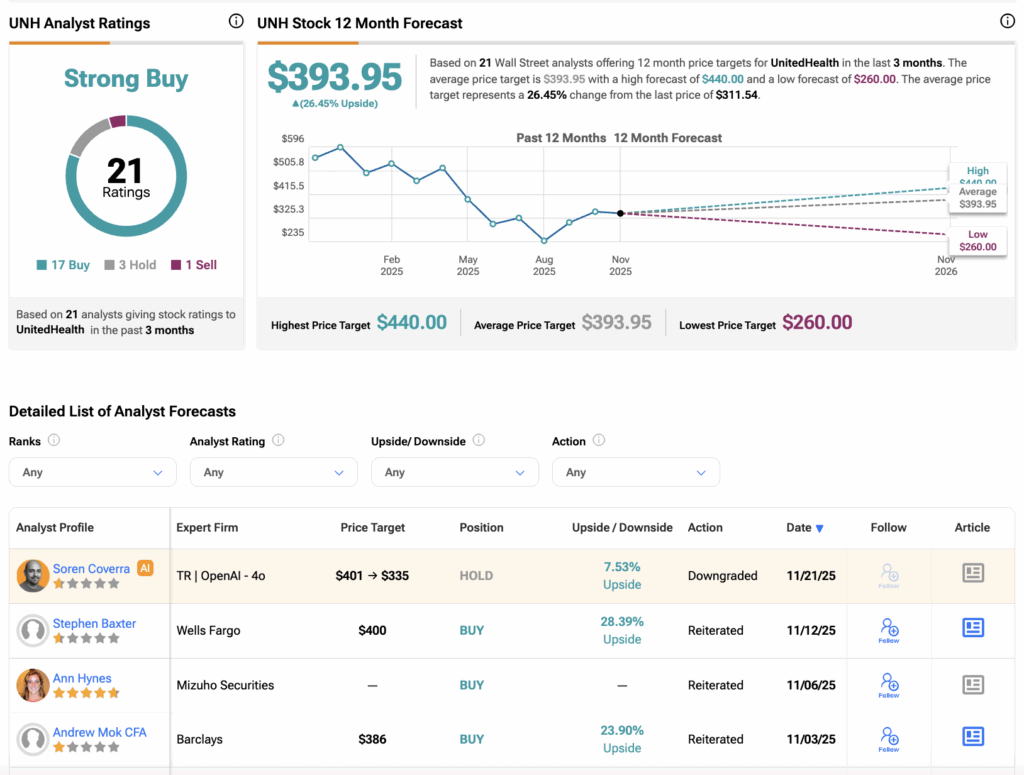
Task: Open the Analyst Rating dropdown
Action: 273,472
